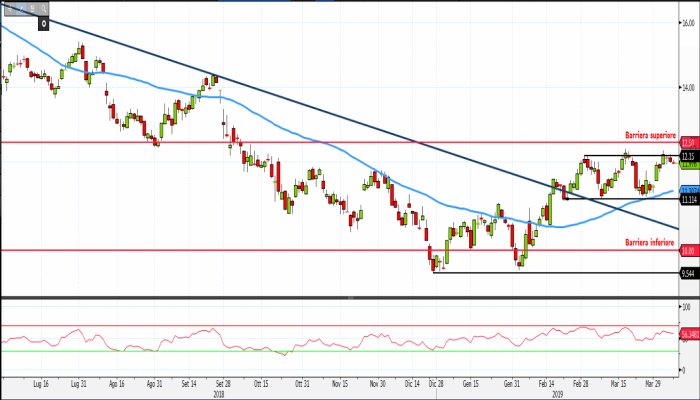The width and height of the screenshot is (700, 400).
Task: Select the red 10.00 price tag
Action: coord(688,251)
